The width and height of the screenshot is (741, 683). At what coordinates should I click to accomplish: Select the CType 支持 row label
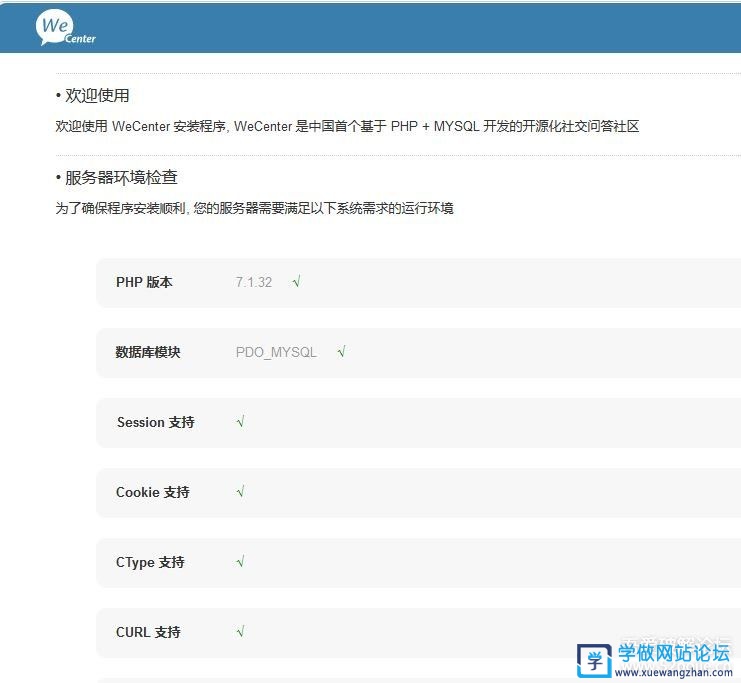(150, 562)
